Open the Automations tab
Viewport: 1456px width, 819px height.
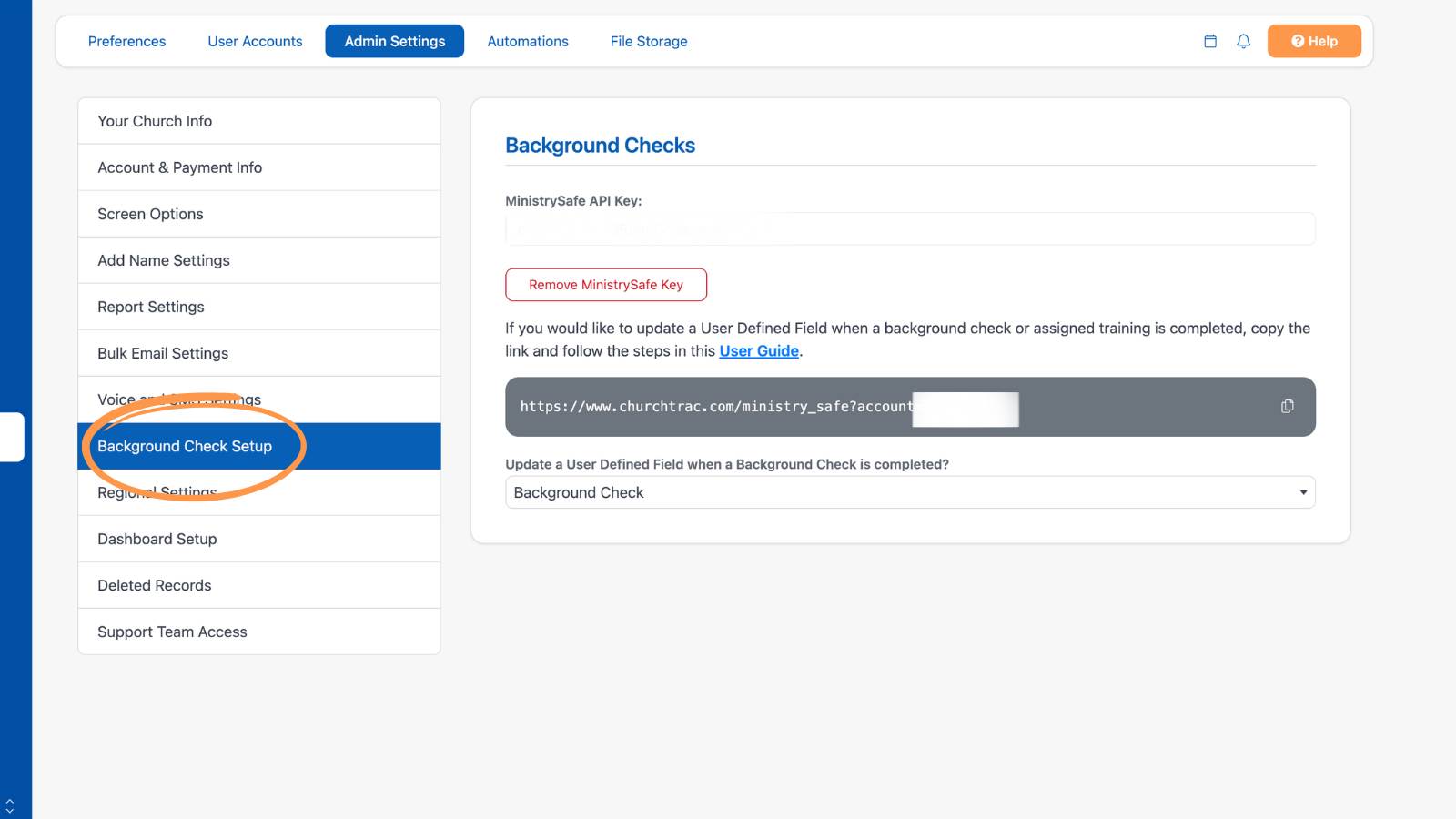pos(528,41)
